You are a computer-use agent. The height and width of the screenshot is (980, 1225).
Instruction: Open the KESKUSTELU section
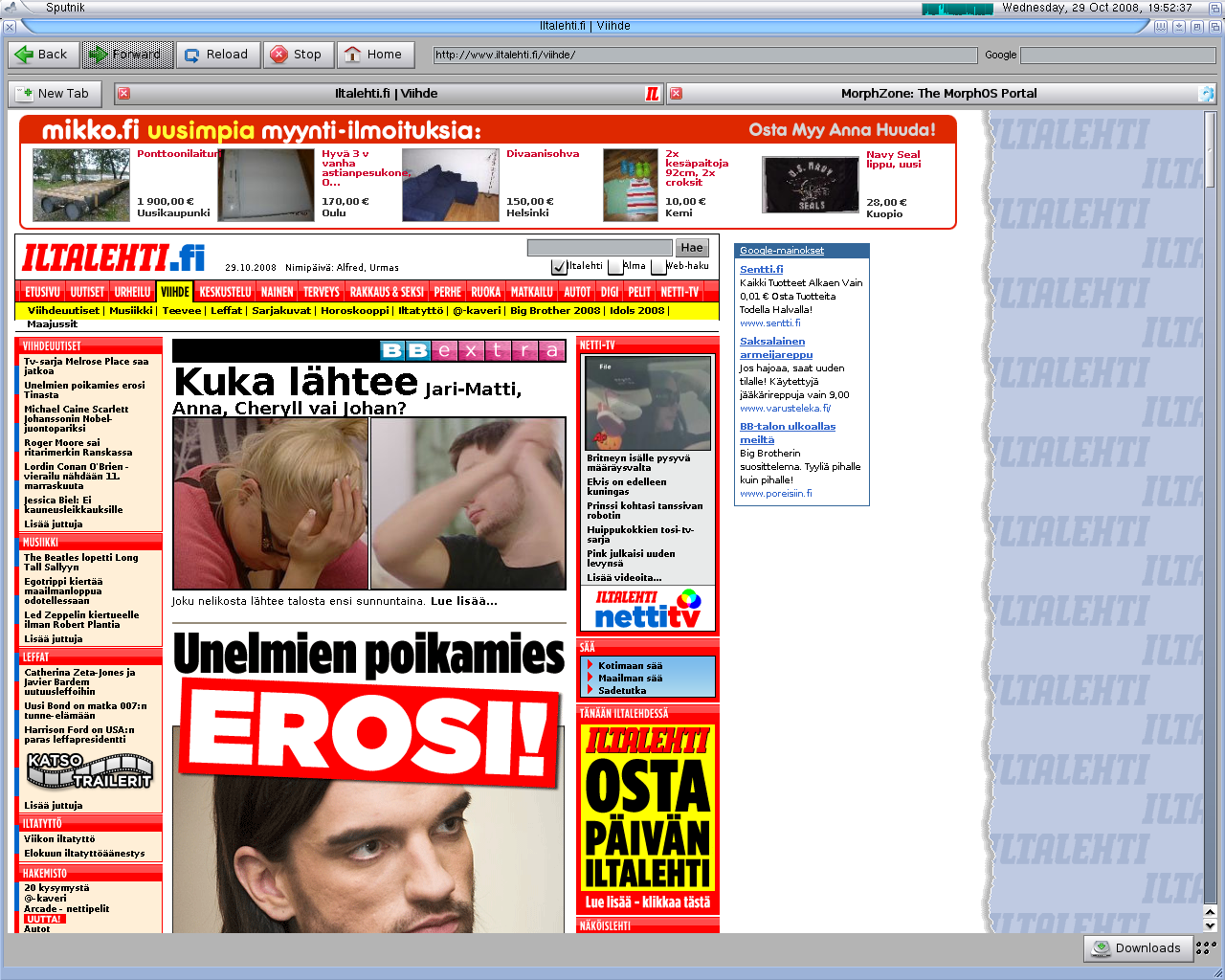point(225,292)
